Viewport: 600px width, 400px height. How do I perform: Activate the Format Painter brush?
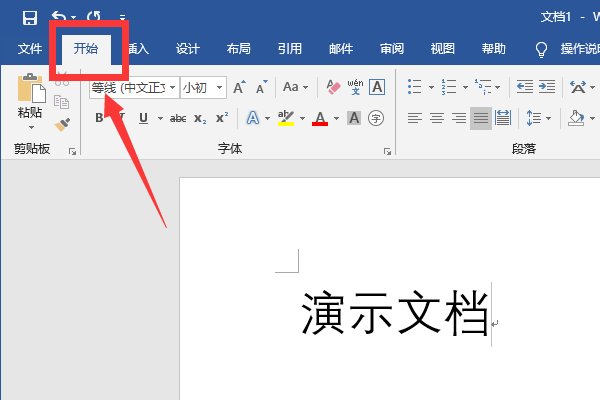(x=62, y=124)
